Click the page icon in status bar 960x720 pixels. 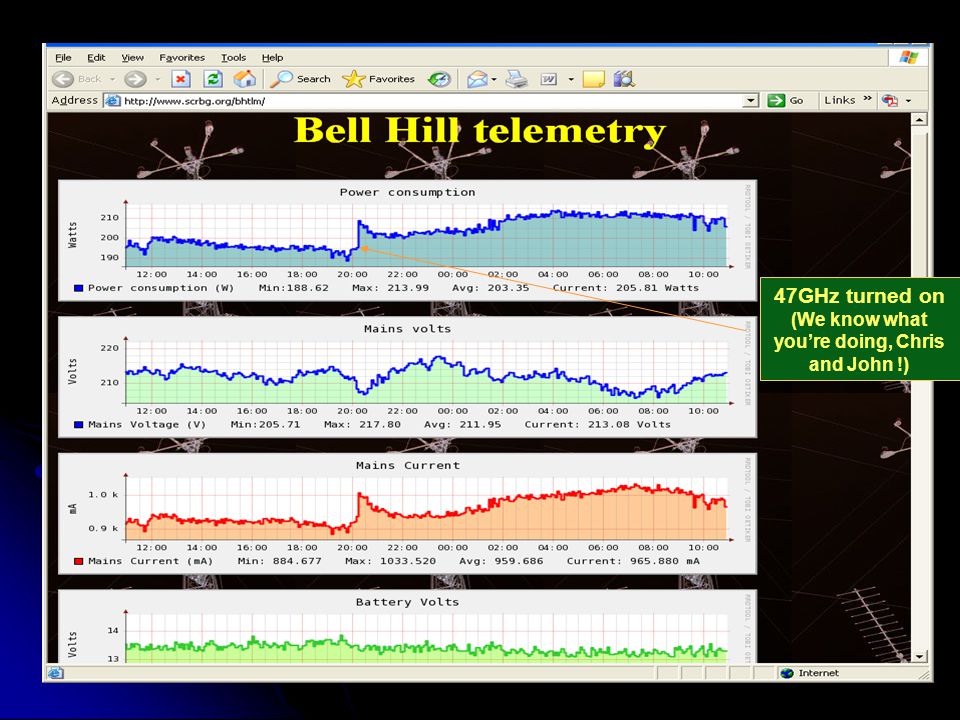tap(55, 673)
